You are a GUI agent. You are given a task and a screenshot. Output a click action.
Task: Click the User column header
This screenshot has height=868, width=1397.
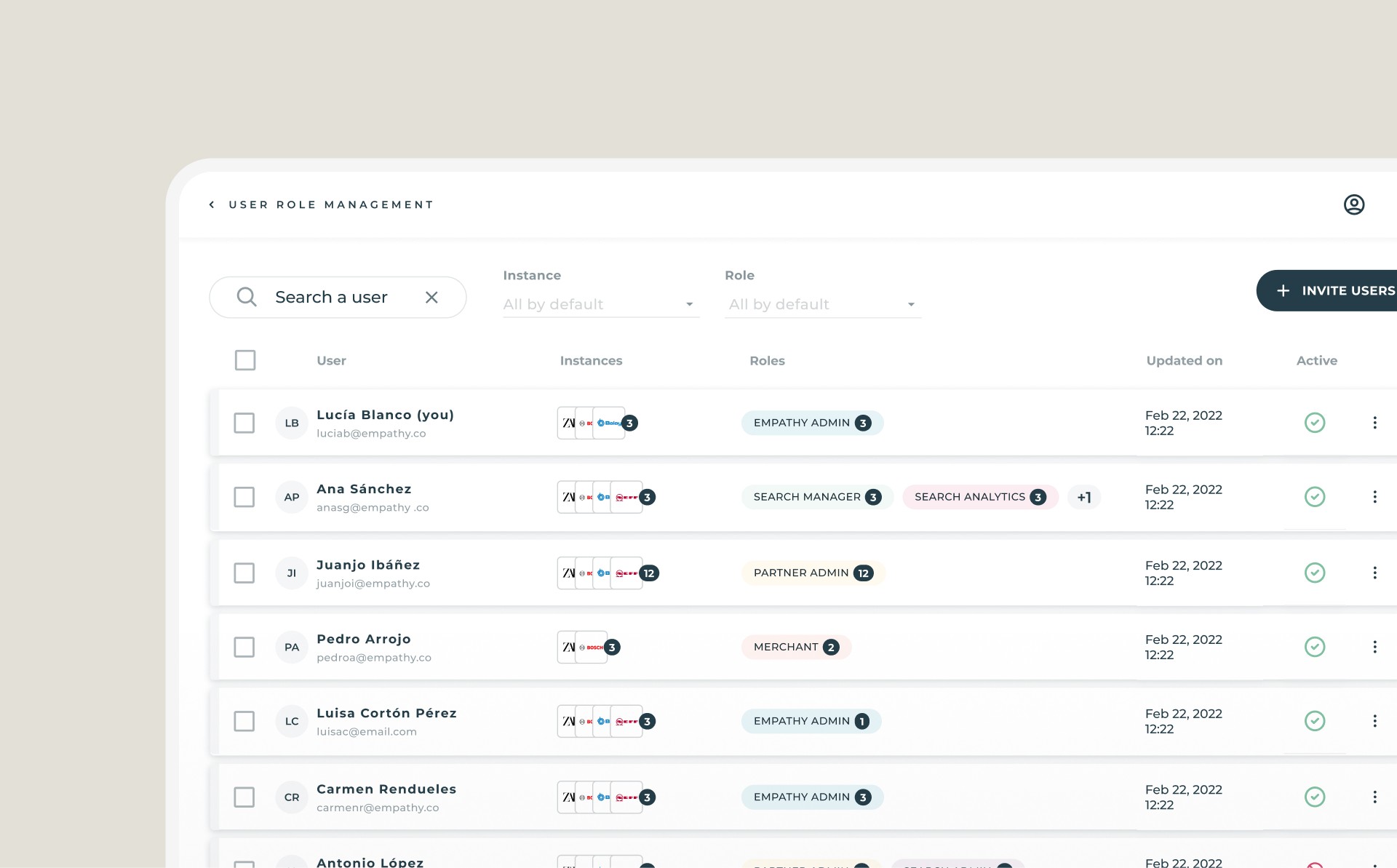coord(331,360)
